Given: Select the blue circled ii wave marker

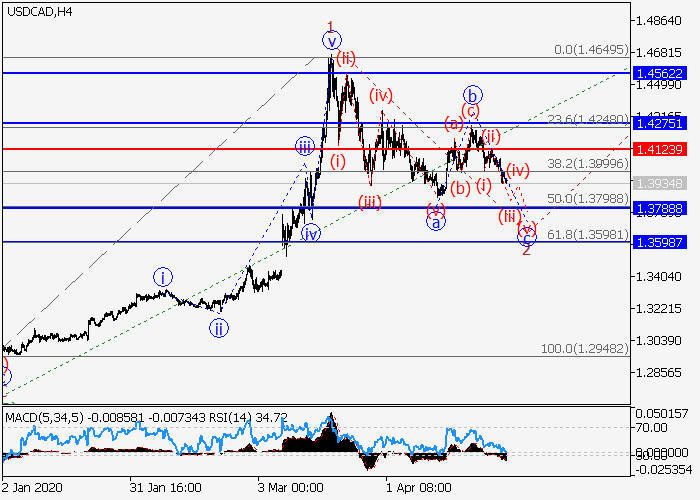Looking at the screenshot, I should point(218,326).
